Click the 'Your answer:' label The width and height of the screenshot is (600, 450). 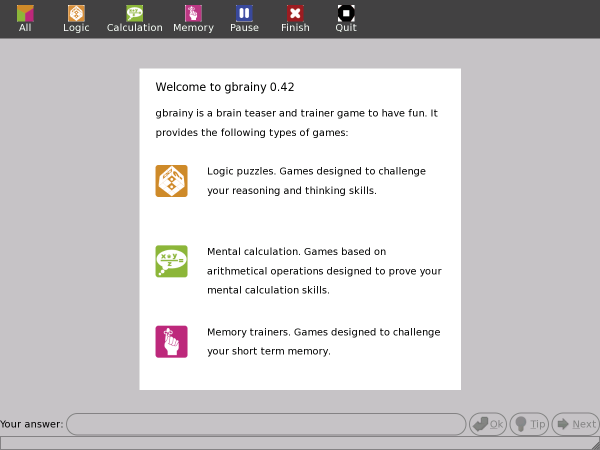[x=32, y=424]
